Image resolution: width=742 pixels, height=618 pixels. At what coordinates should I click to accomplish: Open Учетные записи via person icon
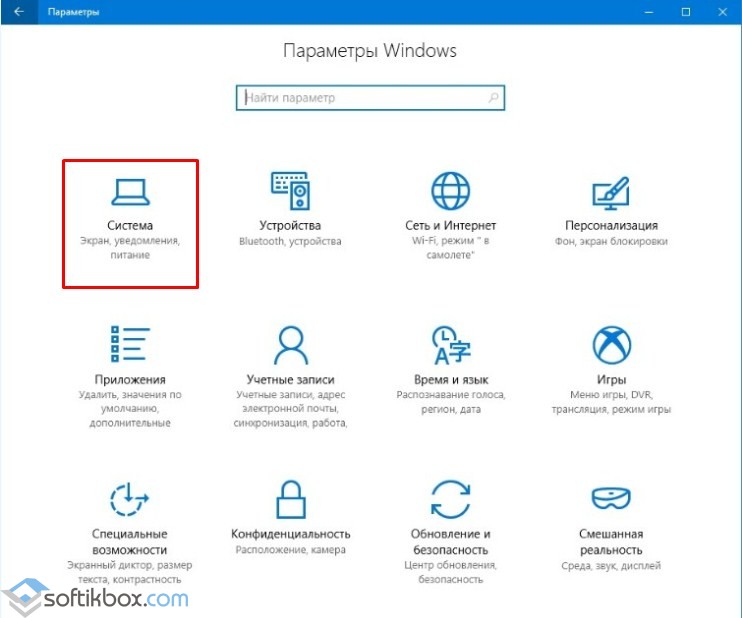290,345
